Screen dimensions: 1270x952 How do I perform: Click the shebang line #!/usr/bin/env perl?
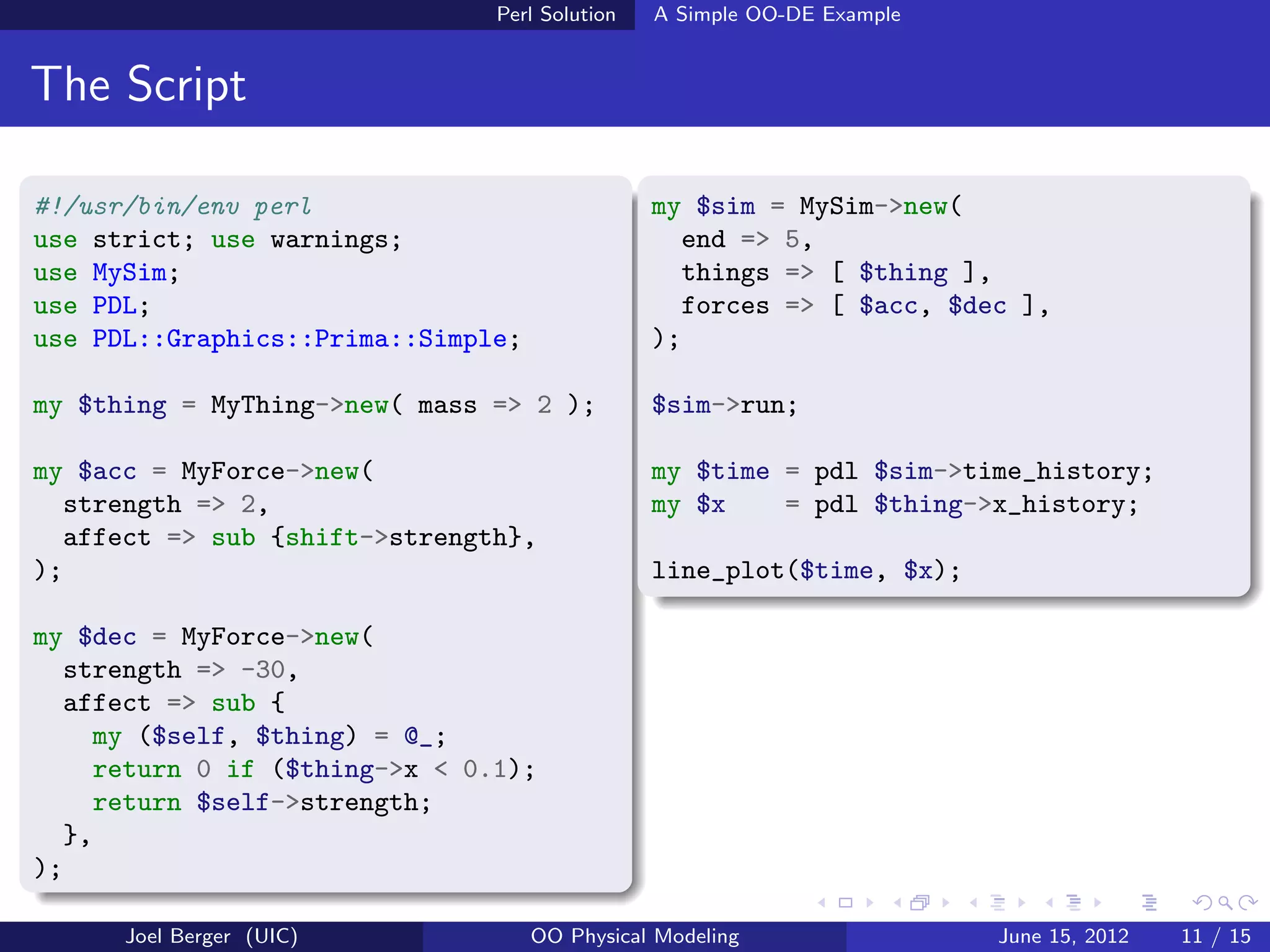point(173,206)
